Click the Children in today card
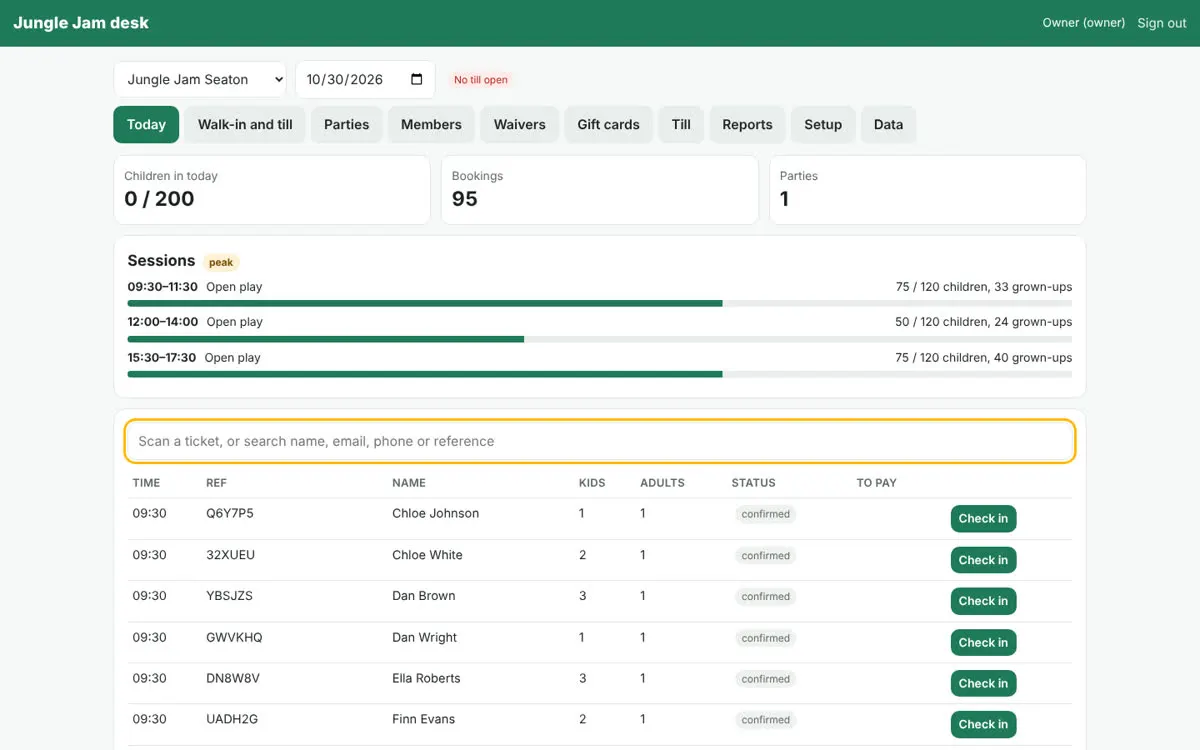This screenshot has width=1200, height=750. pos(272,190)
